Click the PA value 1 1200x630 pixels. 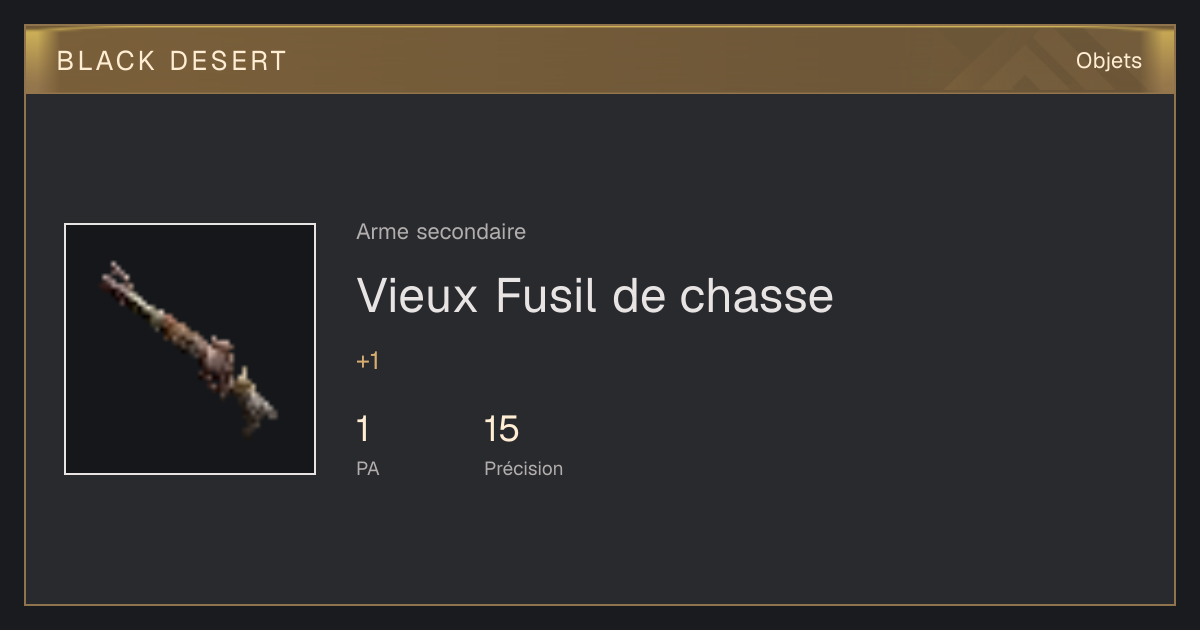[363, 429]
